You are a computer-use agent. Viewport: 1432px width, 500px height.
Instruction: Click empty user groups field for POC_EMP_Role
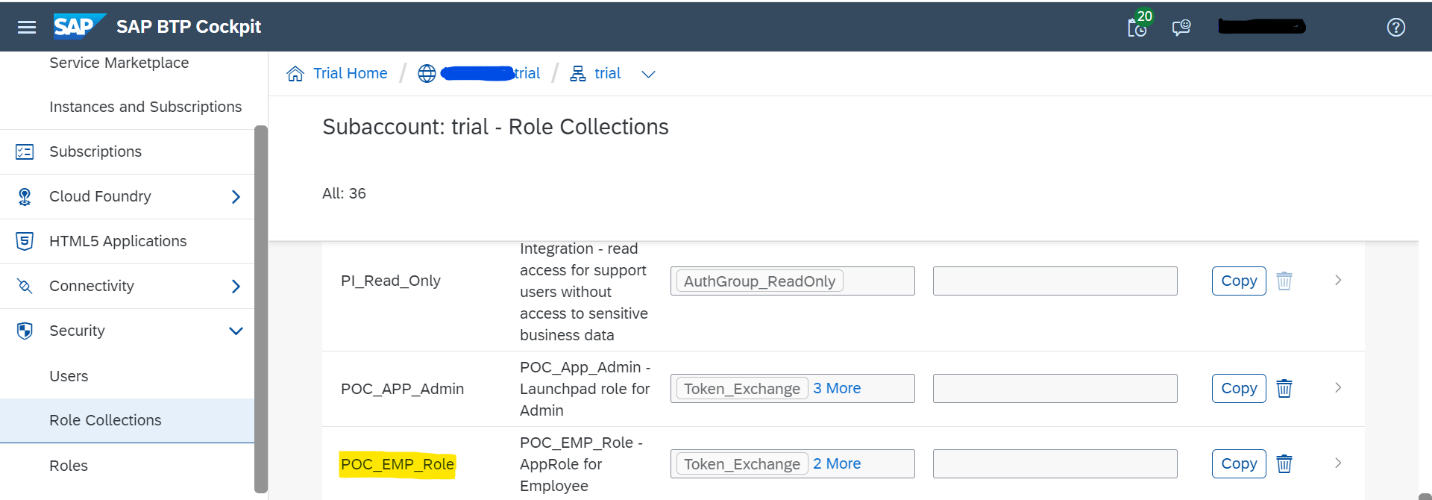point(1055,464)
